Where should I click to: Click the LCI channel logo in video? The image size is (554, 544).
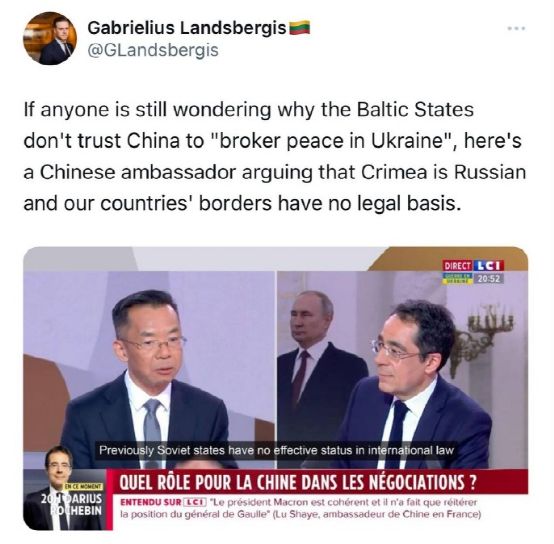click(488, 266)
